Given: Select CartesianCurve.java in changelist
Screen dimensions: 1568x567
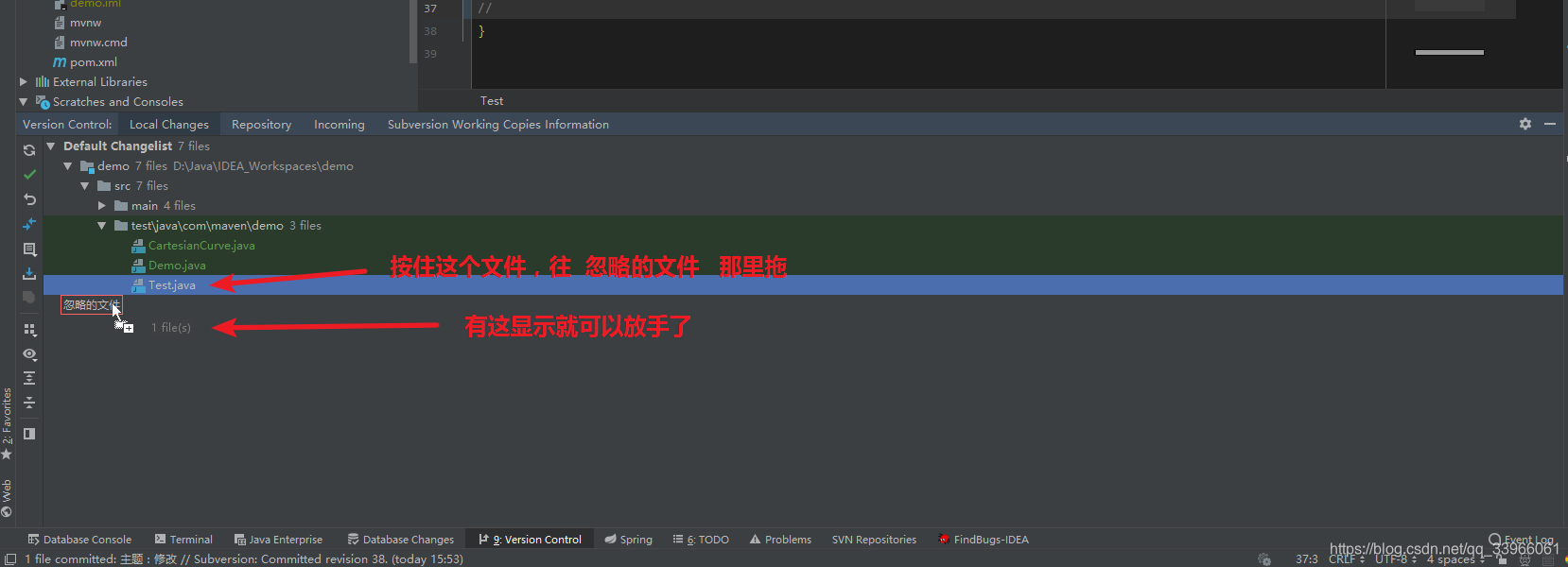Looking at the screenshot, I should (201, 246).
